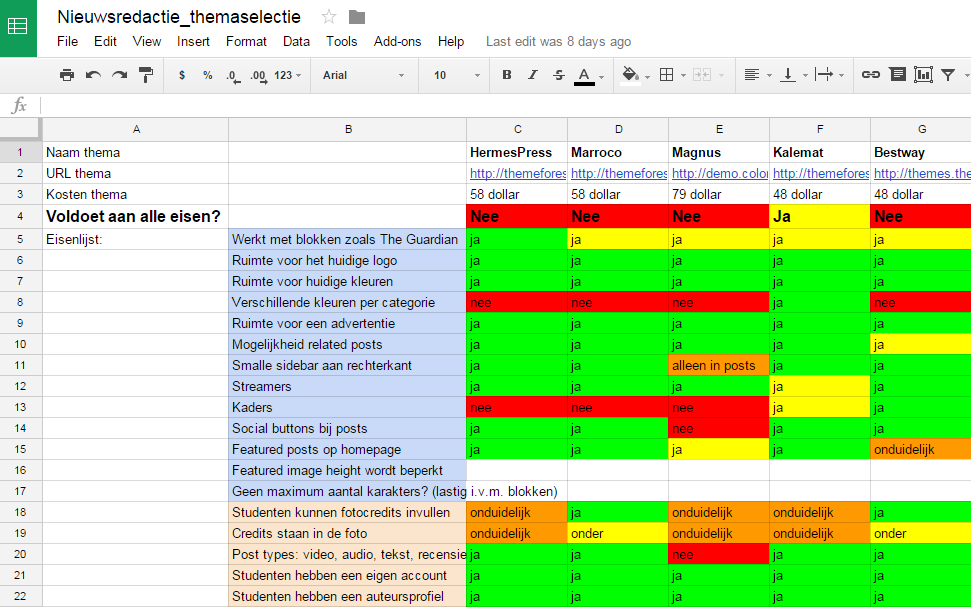This screenshot has width=971, height=607.
Task: Expand text color dropdown arrow
Action: [x=601, y=77]
